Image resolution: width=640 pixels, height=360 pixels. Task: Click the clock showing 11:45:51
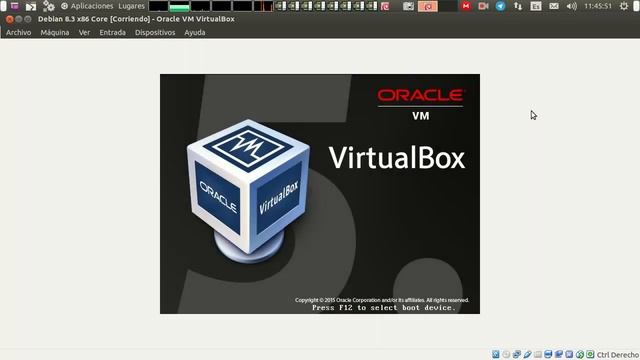[x=598, y=6]
